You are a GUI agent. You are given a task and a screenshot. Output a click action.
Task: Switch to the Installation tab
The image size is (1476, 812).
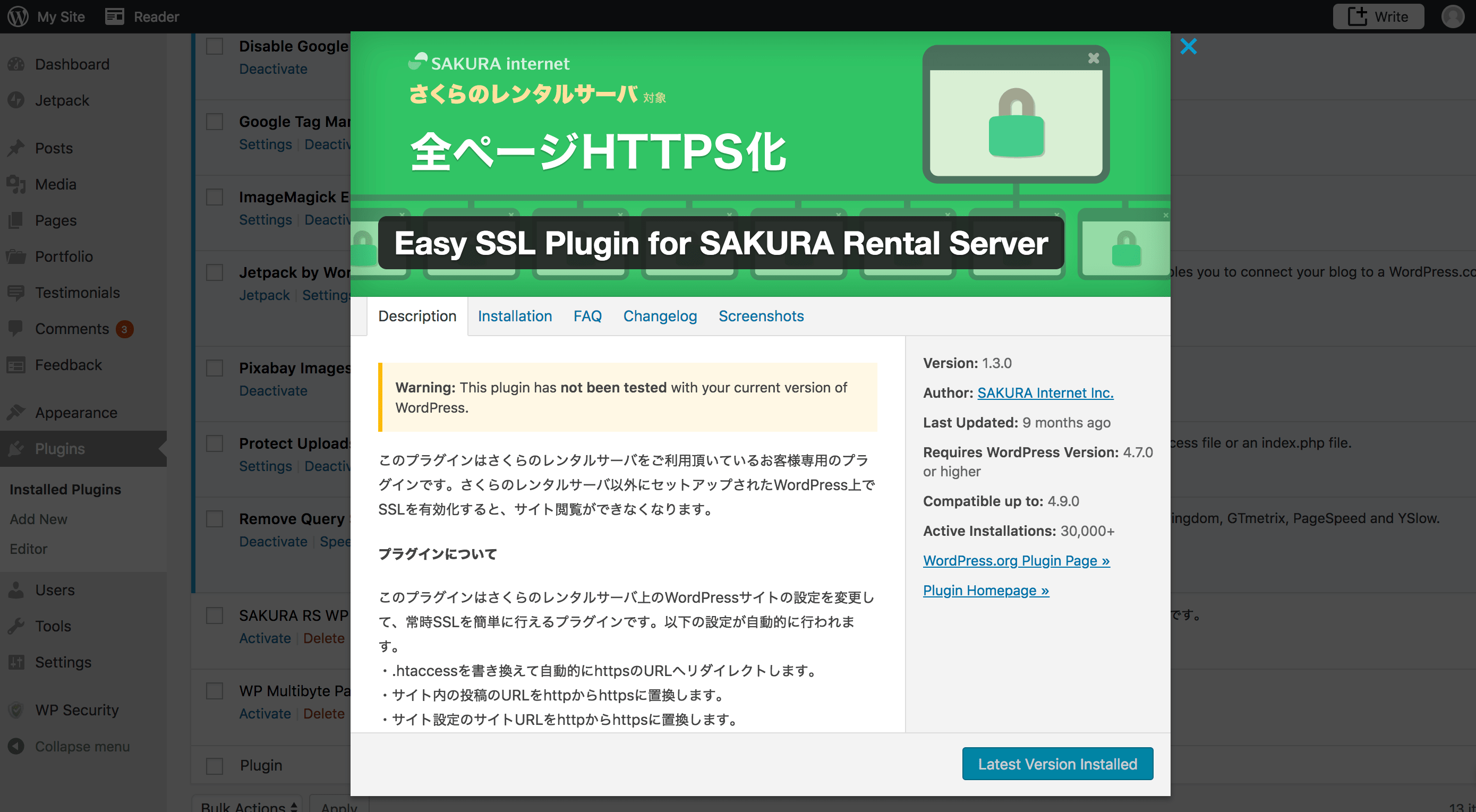click(x=515, y=316)
